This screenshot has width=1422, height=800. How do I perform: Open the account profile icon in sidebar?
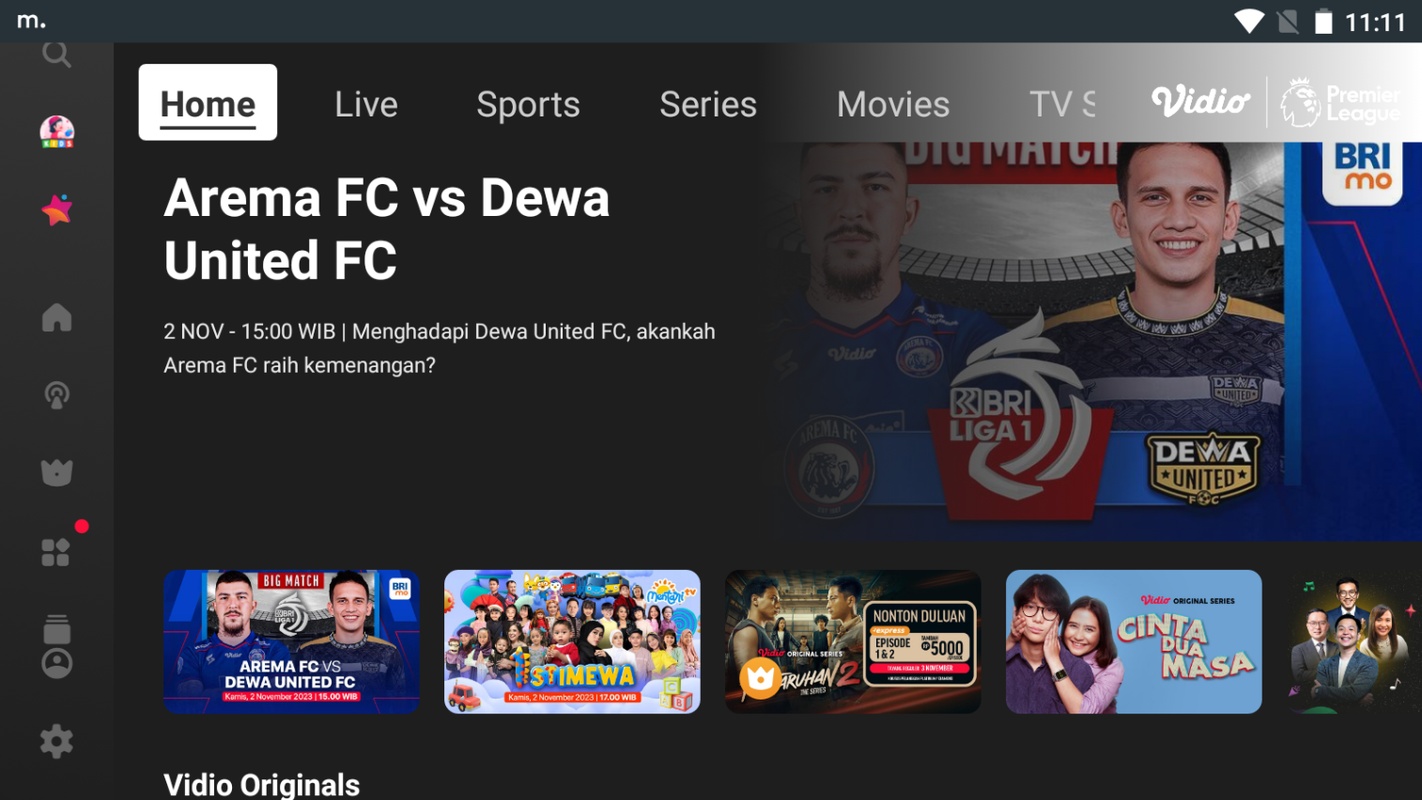57,663
